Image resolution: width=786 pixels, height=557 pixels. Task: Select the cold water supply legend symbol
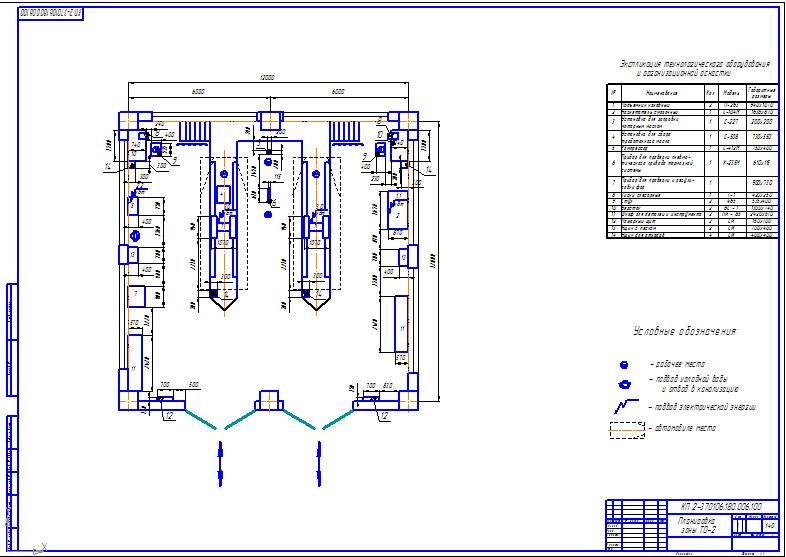(625, 384)
